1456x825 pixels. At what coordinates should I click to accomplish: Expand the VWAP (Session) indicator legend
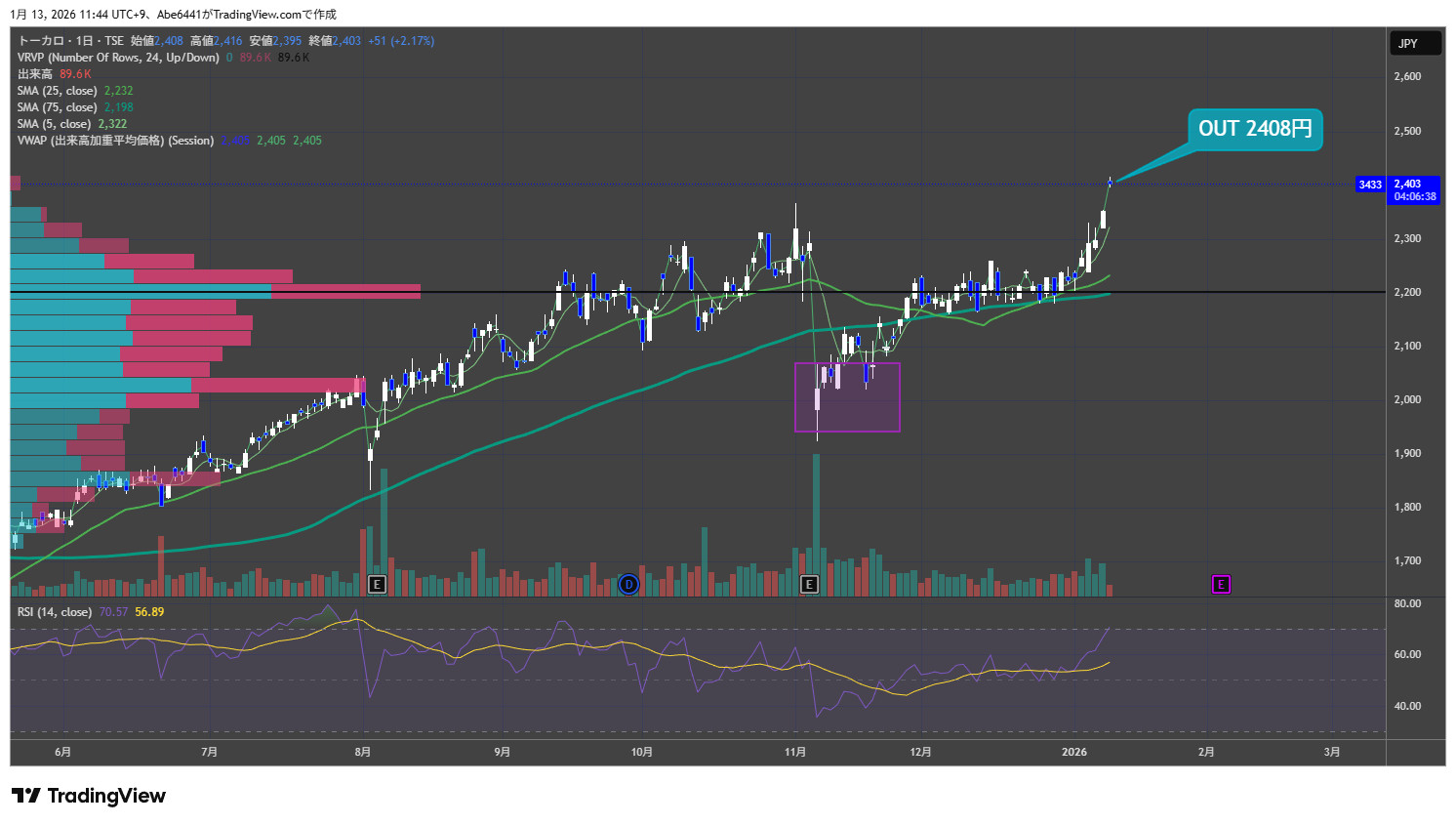pyautogui.click(x=114, y=141)
